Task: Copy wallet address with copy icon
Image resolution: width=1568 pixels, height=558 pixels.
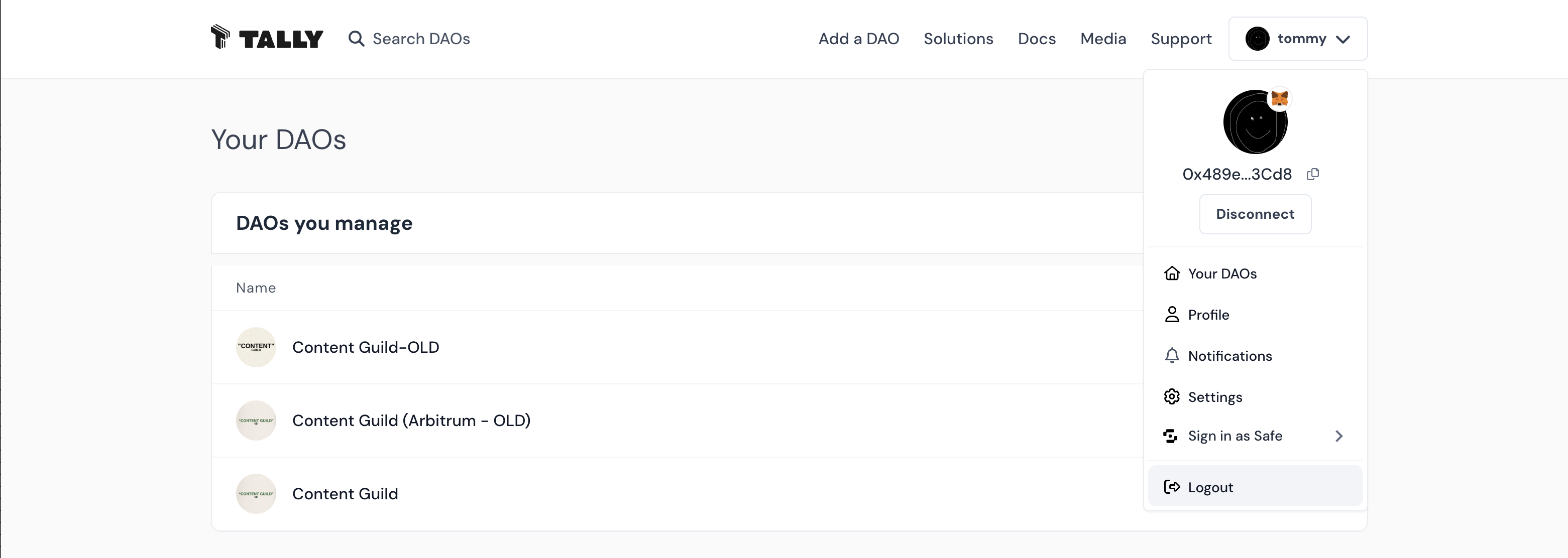Action: click(x=1313, y=175)
